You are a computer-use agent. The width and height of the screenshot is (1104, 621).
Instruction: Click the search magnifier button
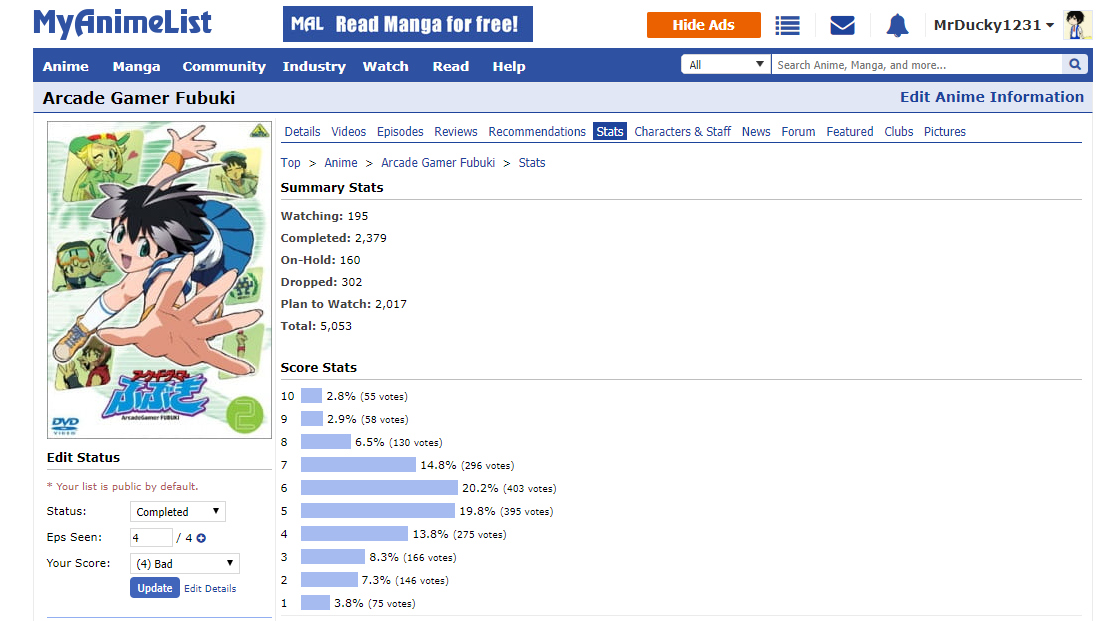[x=1075, y=65]
